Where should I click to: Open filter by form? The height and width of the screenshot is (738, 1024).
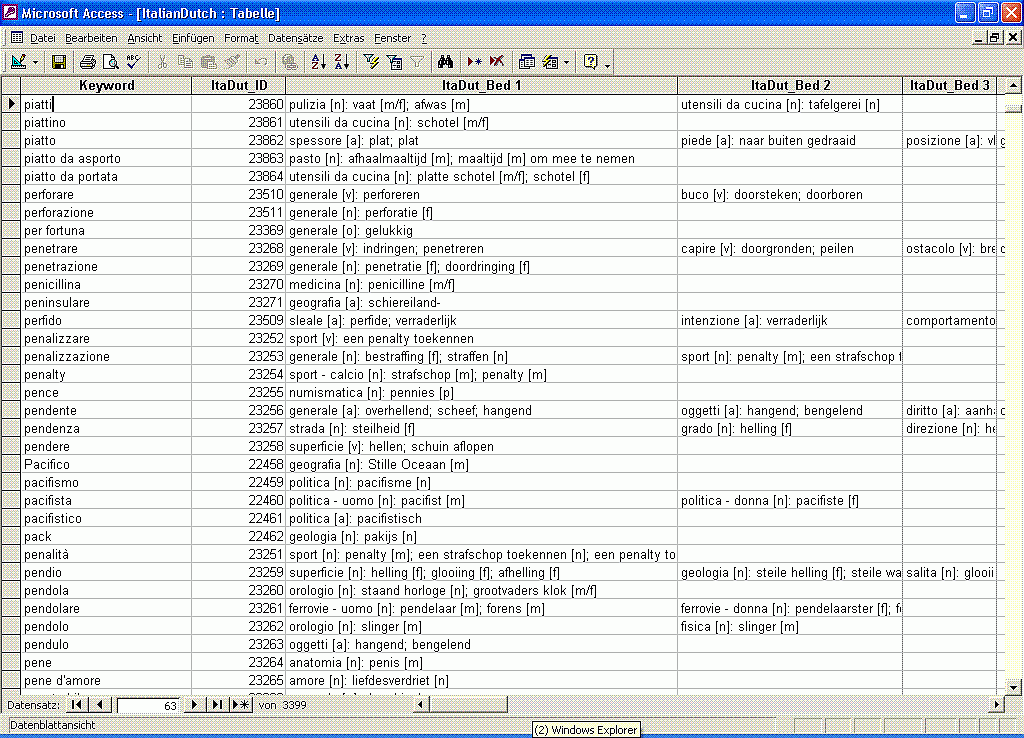tap(394, 62)
